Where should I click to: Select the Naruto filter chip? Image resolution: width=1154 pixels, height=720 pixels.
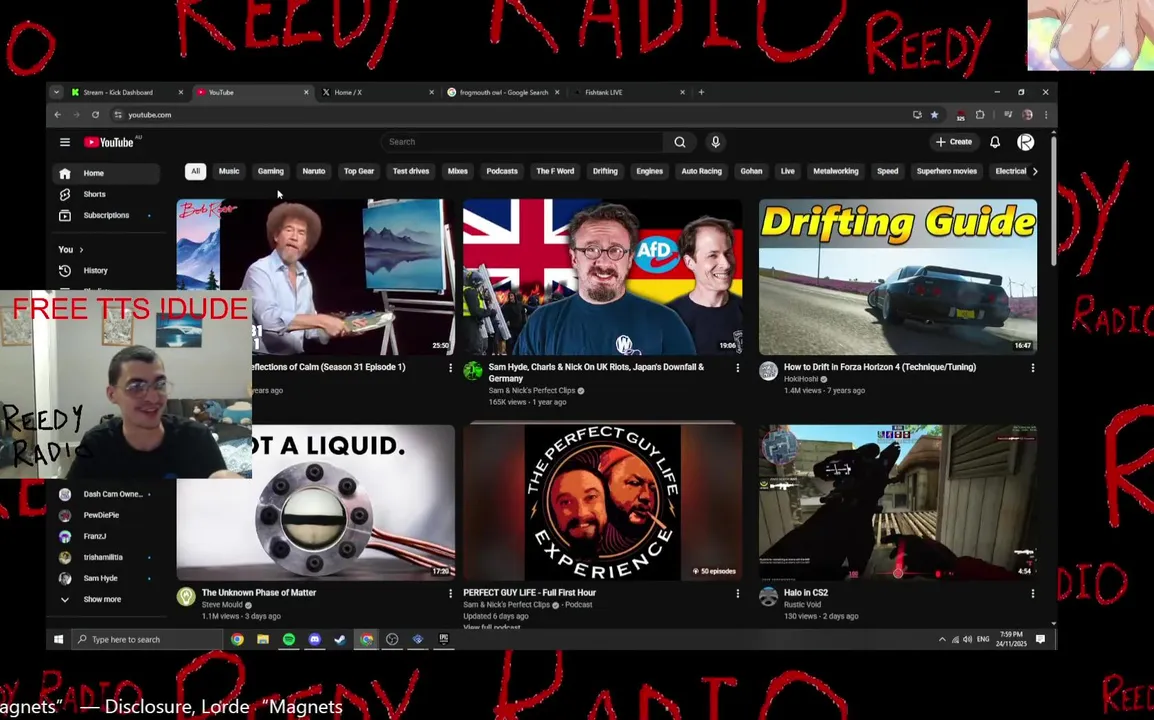coord(314,171)
